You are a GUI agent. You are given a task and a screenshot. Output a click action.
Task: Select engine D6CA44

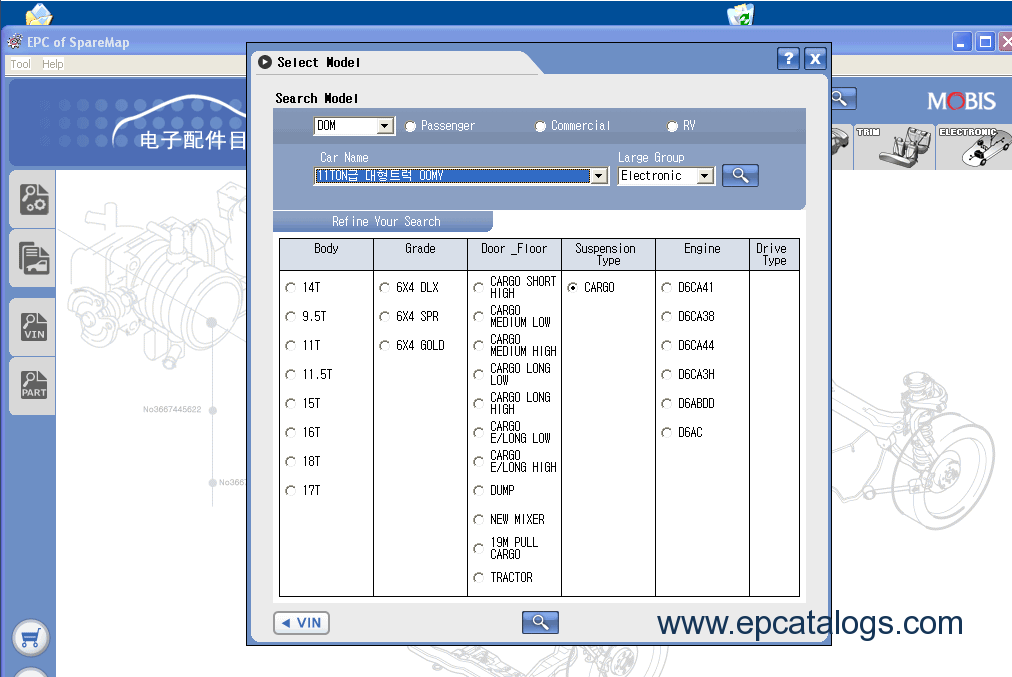coord(667,345)
